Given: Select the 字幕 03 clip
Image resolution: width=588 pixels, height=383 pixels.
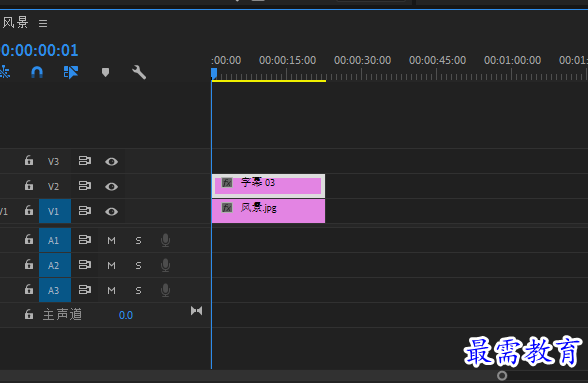Looking at the screenshot, I should click(x=268, y=186).
